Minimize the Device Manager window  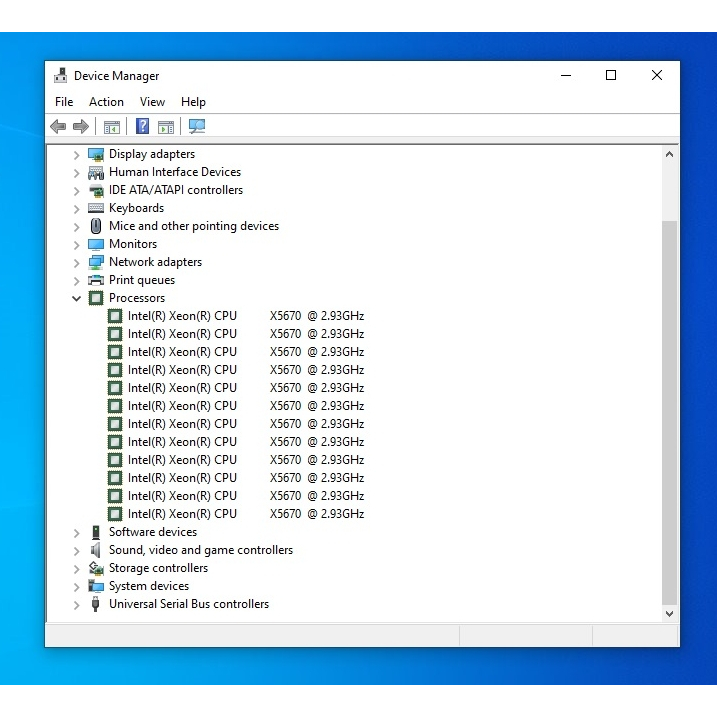pos(566,75)
